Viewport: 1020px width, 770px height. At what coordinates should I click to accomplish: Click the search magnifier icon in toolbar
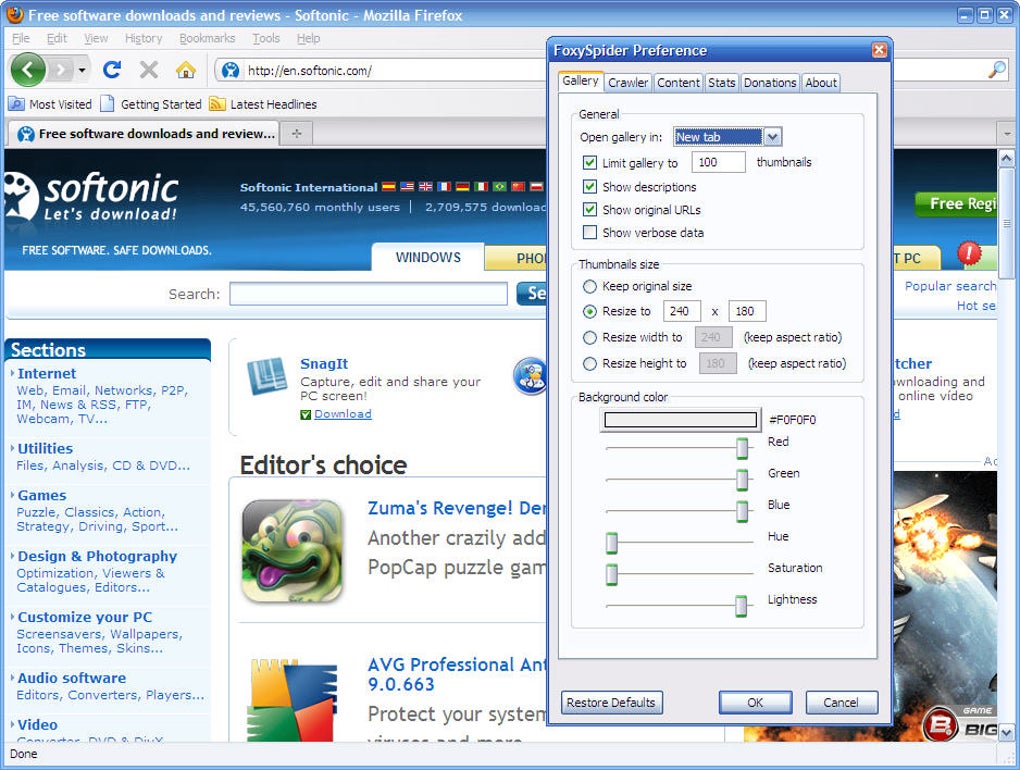997,70
